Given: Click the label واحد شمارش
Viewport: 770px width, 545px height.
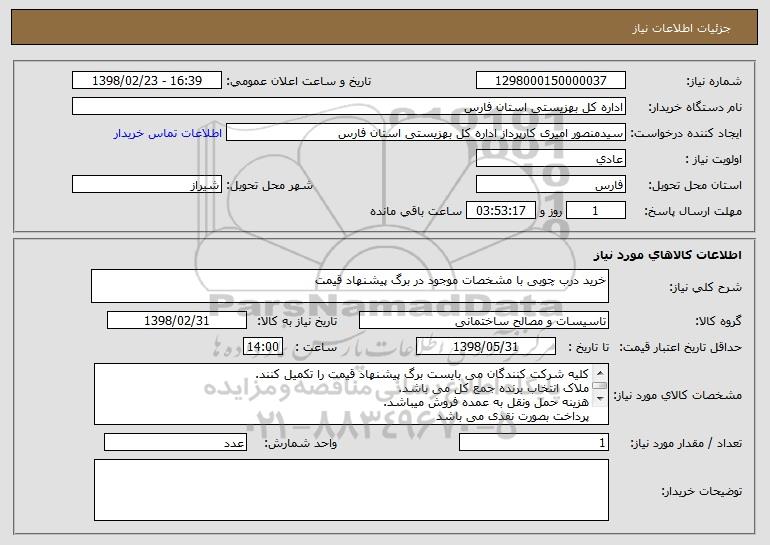Looking at the screenshot, I should pos(301,443).
